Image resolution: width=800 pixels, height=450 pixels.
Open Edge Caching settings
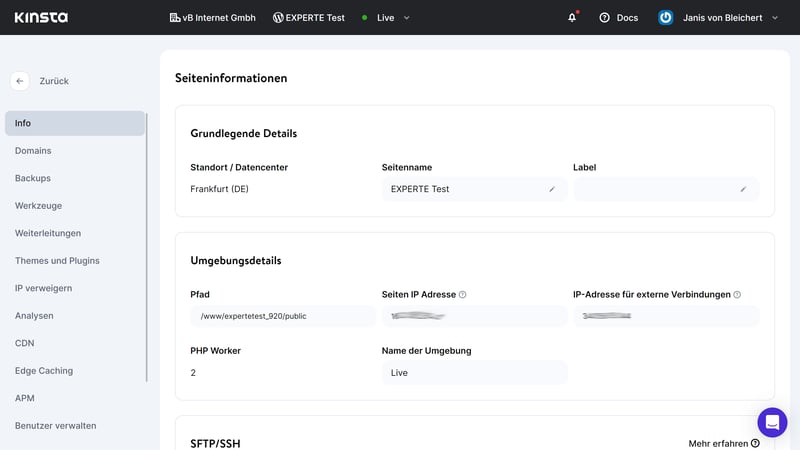[44, 371]
